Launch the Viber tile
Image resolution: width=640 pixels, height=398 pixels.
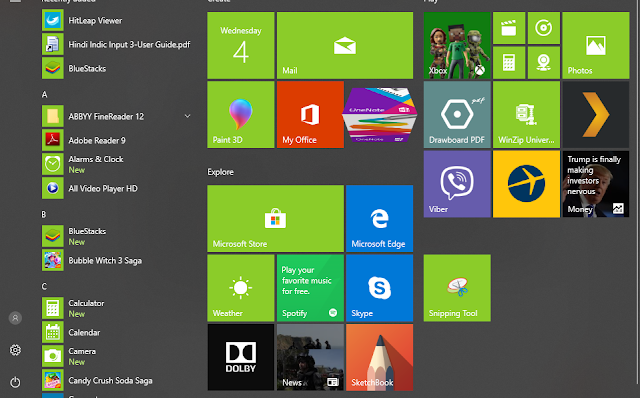click(x=457, y=184)
